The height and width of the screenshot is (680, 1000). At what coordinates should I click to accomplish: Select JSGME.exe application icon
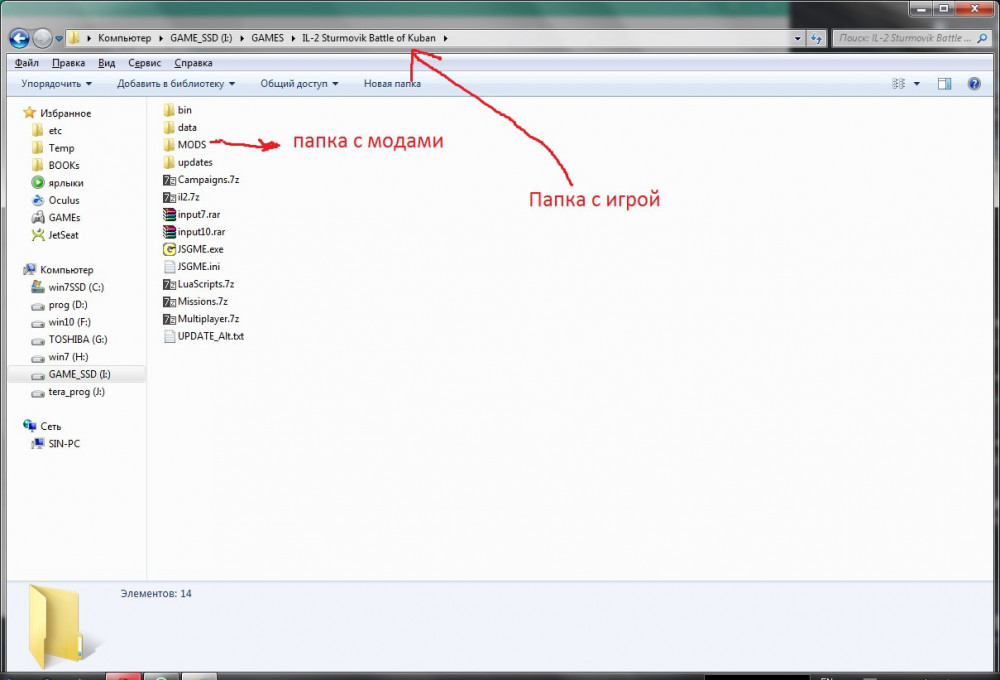coord(169,249)
